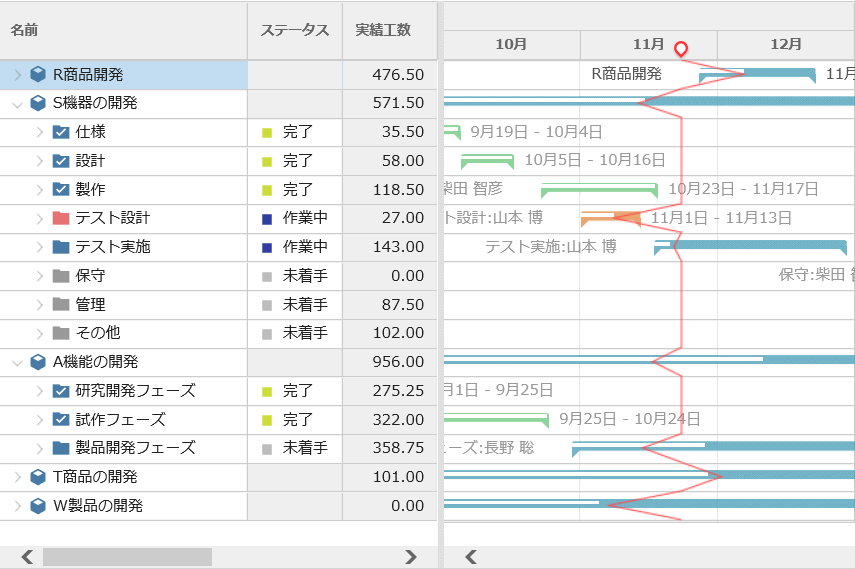Click the blue folder icon for 製品開発フェーズ
Image resolution: width=855 pixels, height=569 pixels.
(61, 448)
